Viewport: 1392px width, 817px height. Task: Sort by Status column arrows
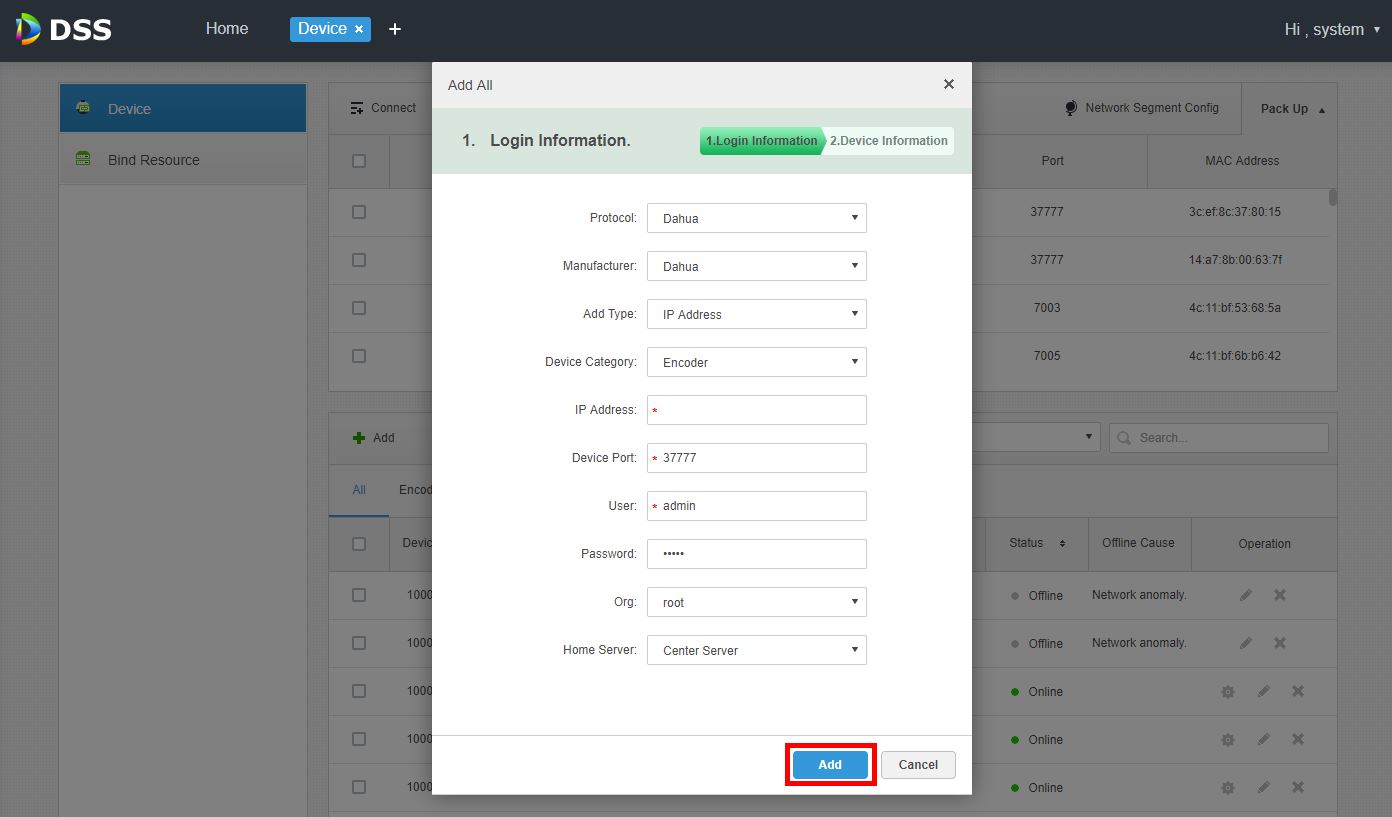coord(1062,543)
